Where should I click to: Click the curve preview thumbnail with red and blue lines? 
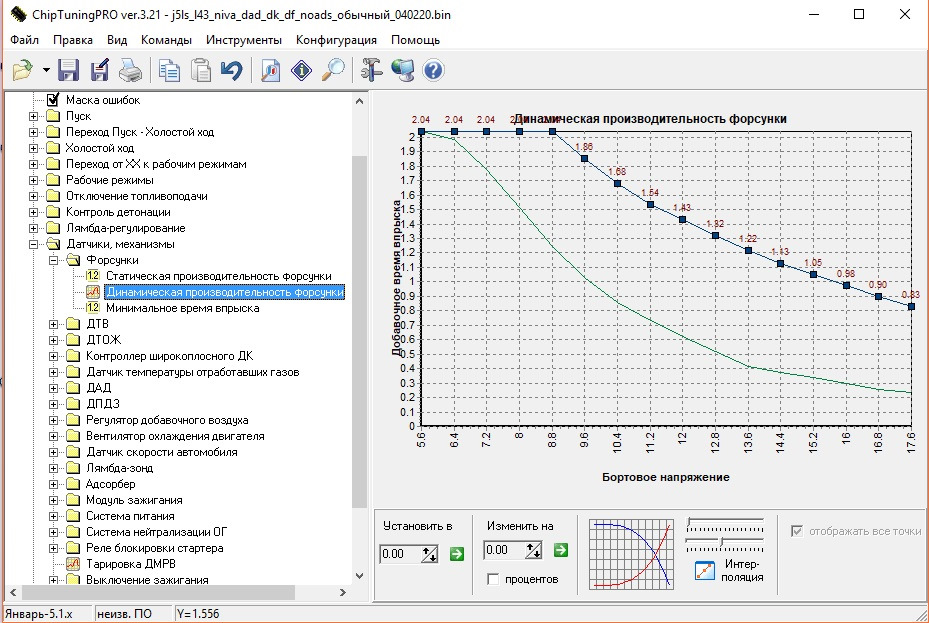(x=632, y=554)
